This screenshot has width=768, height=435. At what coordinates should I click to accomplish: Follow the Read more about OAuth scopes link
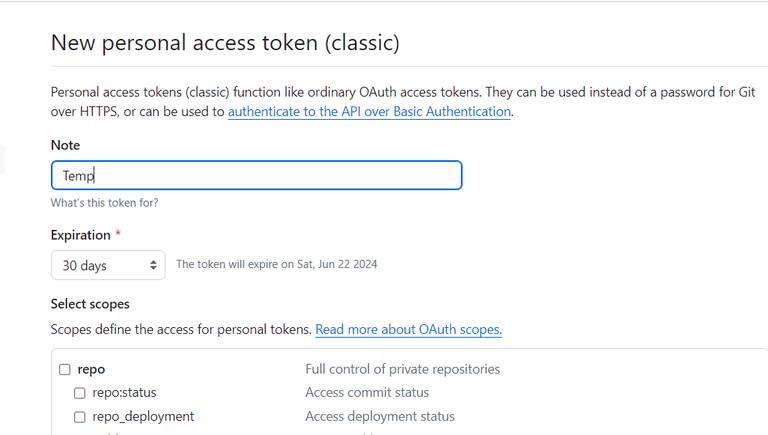tap(408, 329)
